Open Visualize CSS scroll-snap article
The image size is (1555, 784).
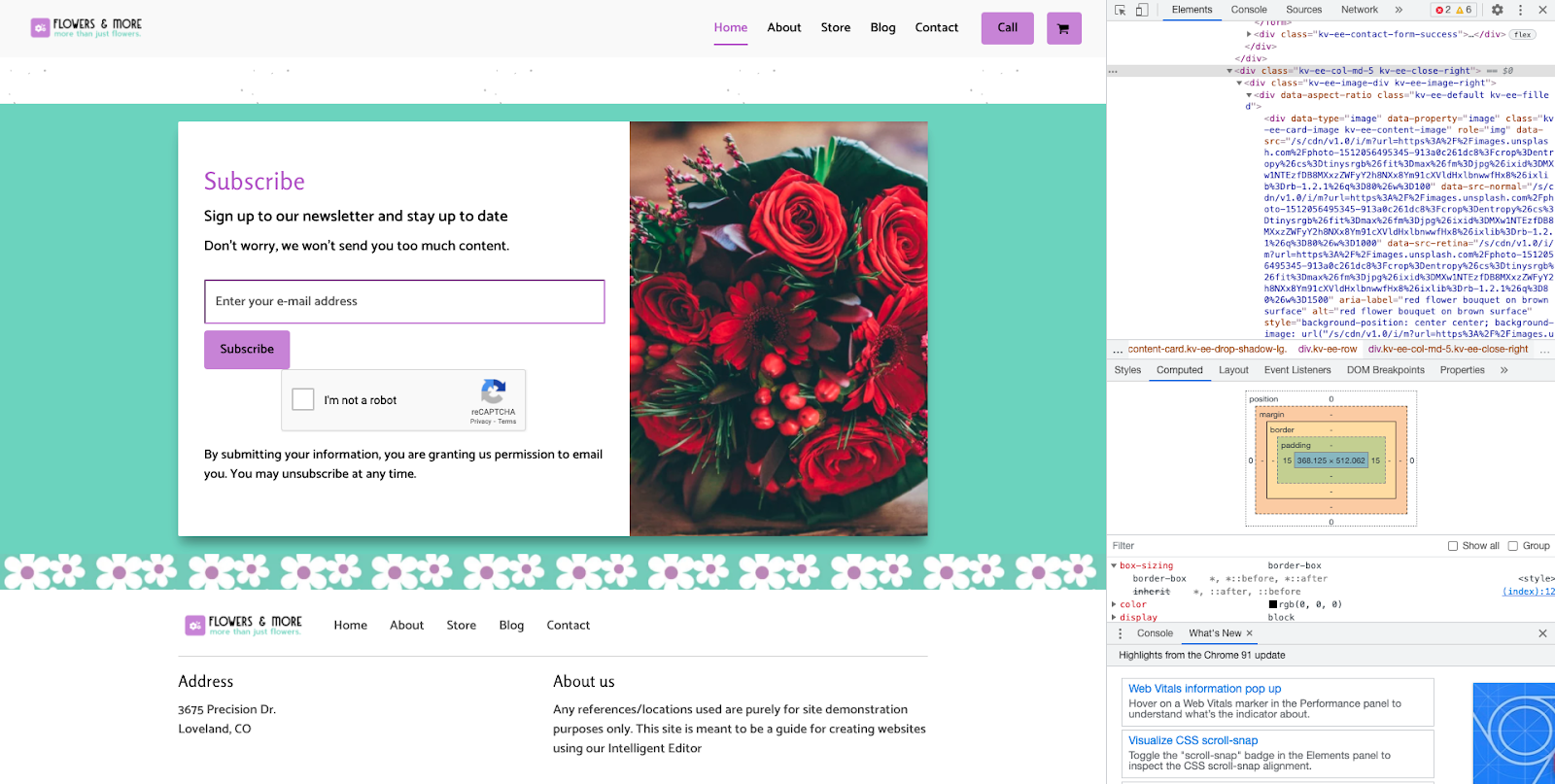pyautogui.click(x=1192, y=740)
